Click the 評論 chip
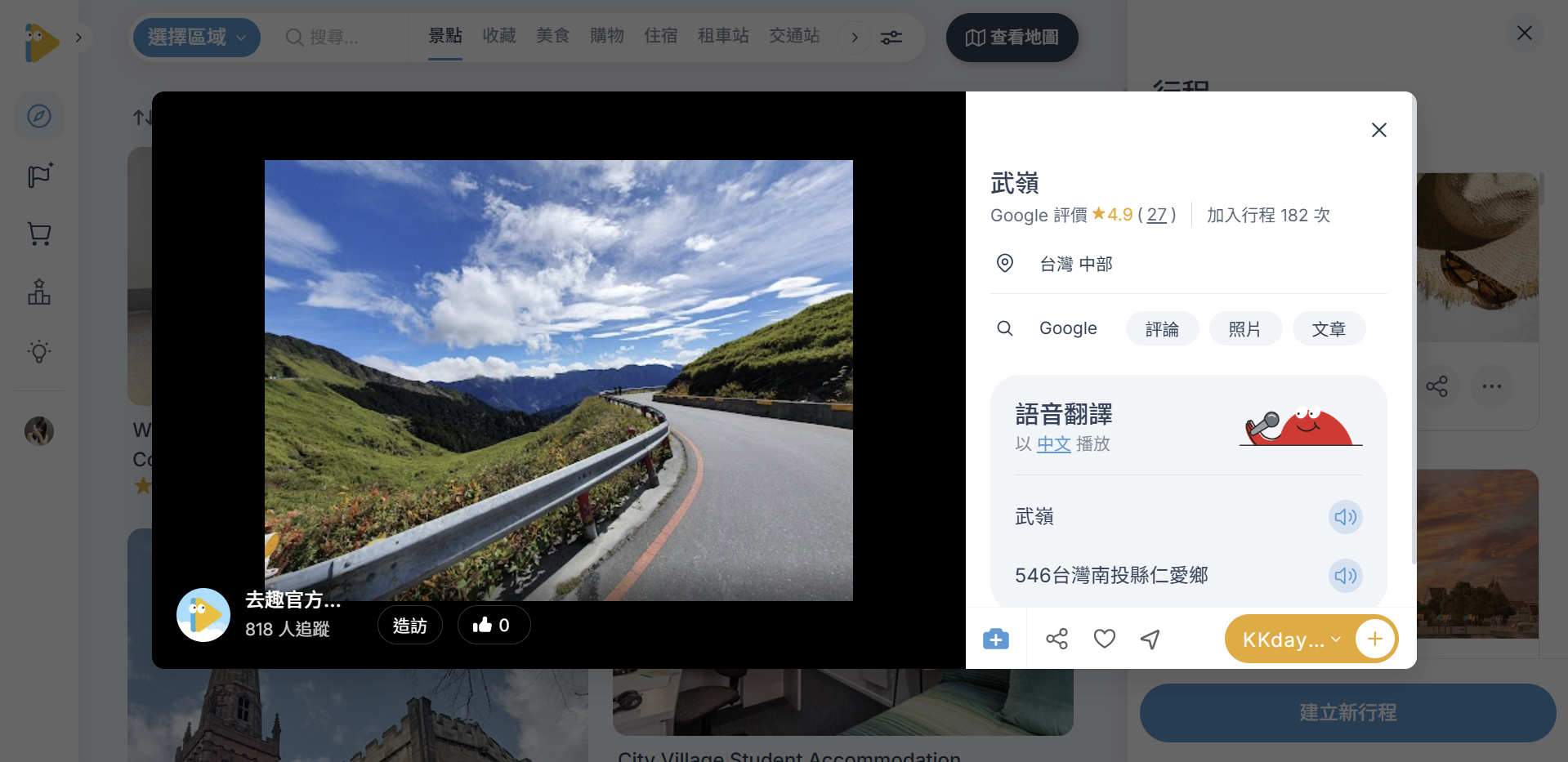This screenshot has height=762, width=1568. click(x=1162, y=328)
